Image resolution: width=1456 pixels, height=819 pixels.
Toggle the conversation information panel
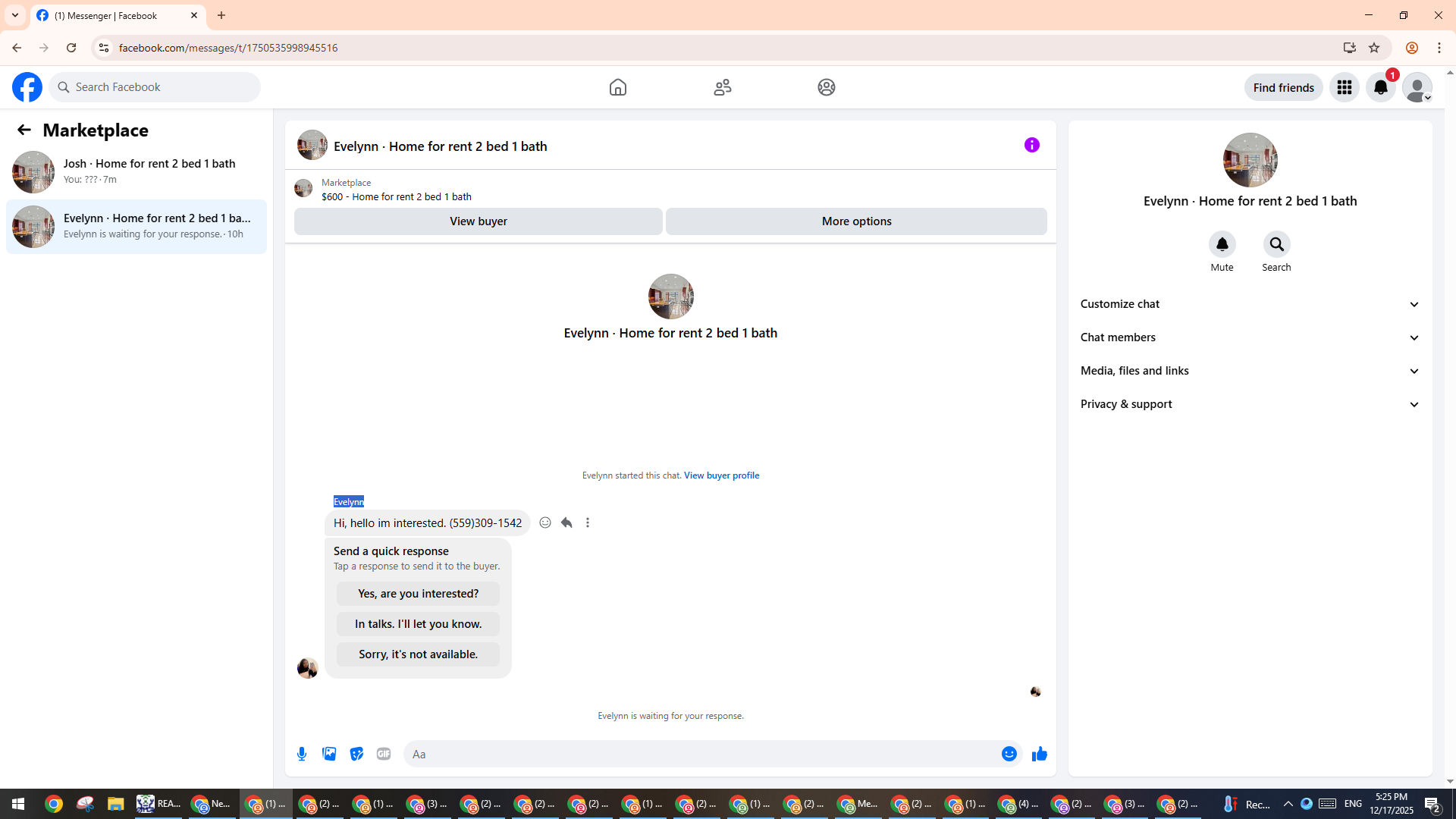[x=1031, y=145]
